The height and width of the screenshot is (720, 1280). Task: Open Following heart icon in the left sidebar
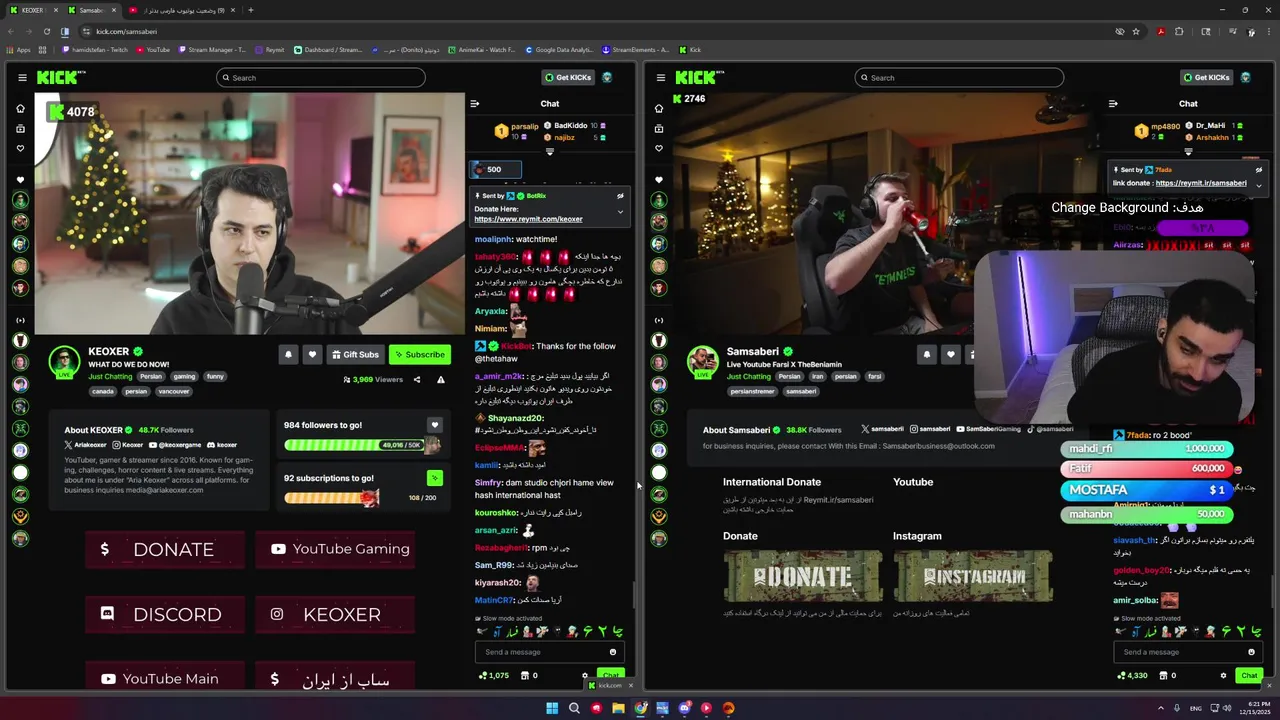pyautogui.click(x=20, y=148)
